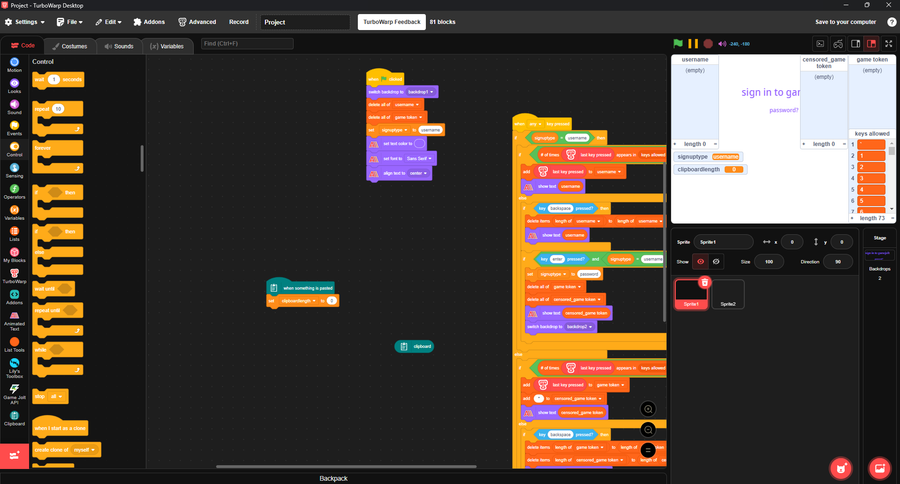Open the stop 'all' block dropdown
This screenshot has width=900, height=484.
56,396
